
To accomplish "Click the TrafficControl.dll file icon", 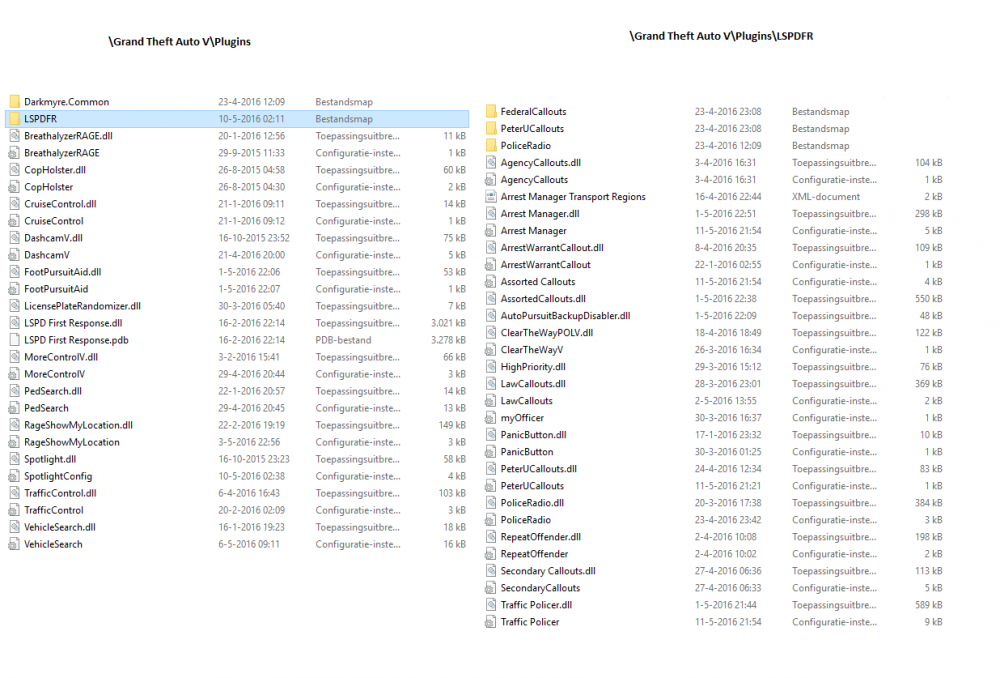I will coord(14,493).
